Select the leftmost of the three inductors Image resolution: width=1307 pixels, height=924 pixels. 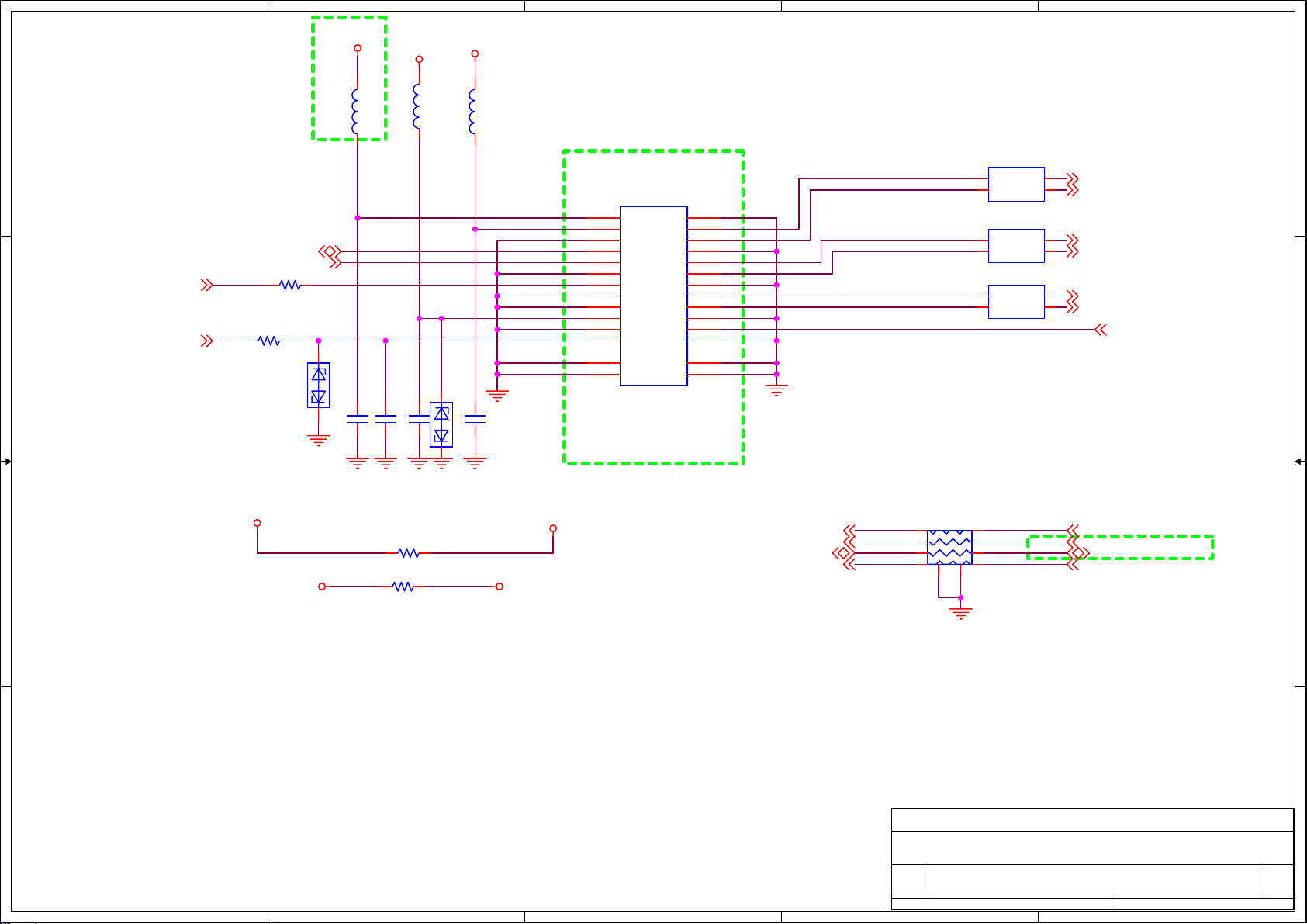355,112
